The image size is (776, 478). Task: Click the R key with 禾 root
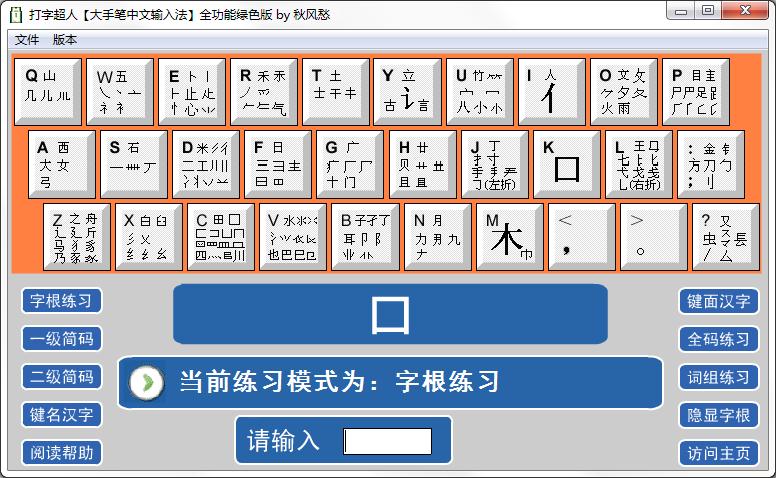[264, 92]
